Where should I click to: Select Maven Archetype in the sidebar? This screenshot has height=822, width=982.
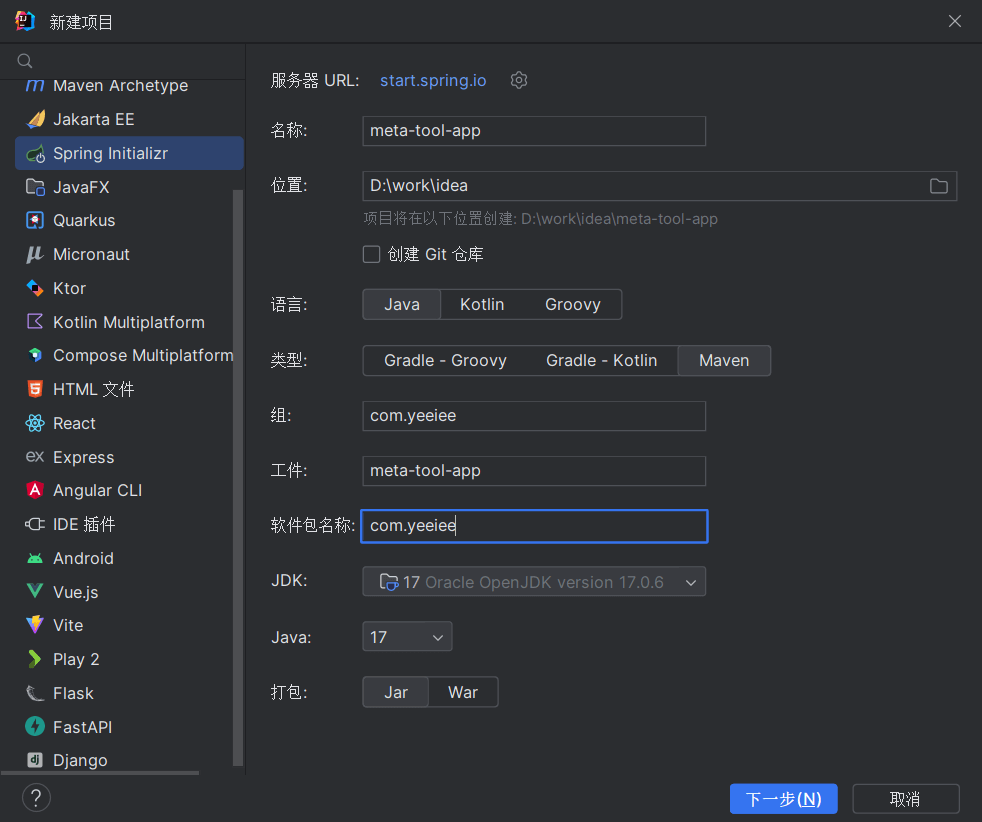[x=120, y=86]
